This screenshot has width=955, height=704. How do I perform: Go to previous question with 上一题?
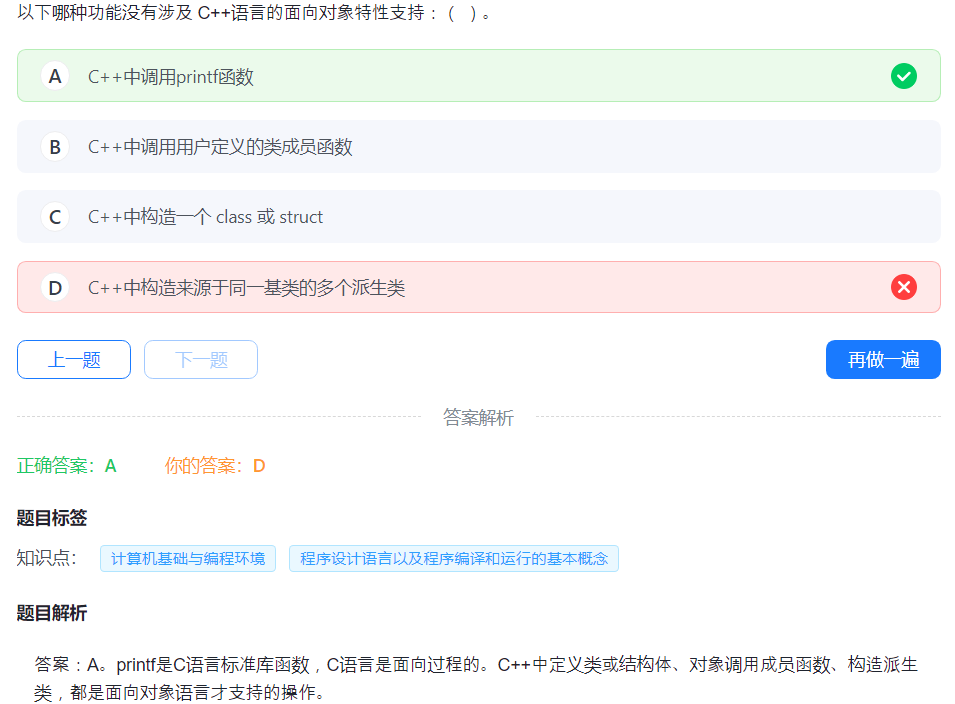(74, 359)
